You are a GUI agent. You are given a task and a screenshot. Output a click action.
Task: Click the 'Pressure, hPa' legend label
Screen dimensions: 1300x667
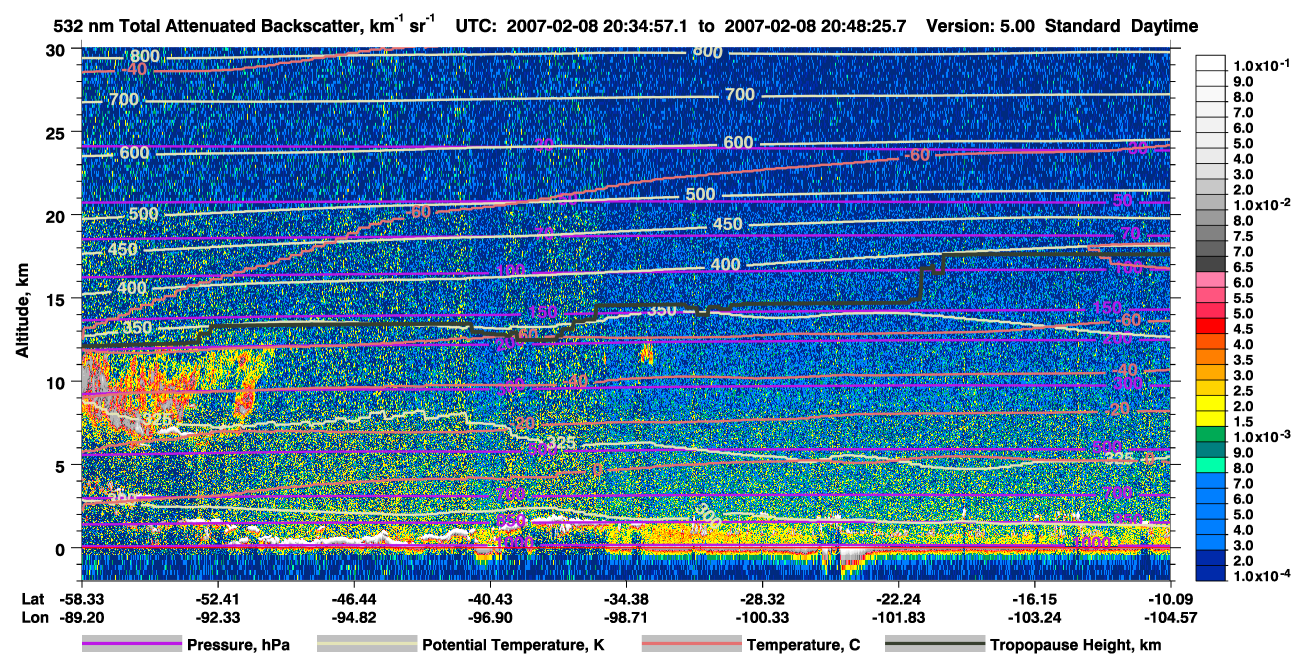(238, 645)
